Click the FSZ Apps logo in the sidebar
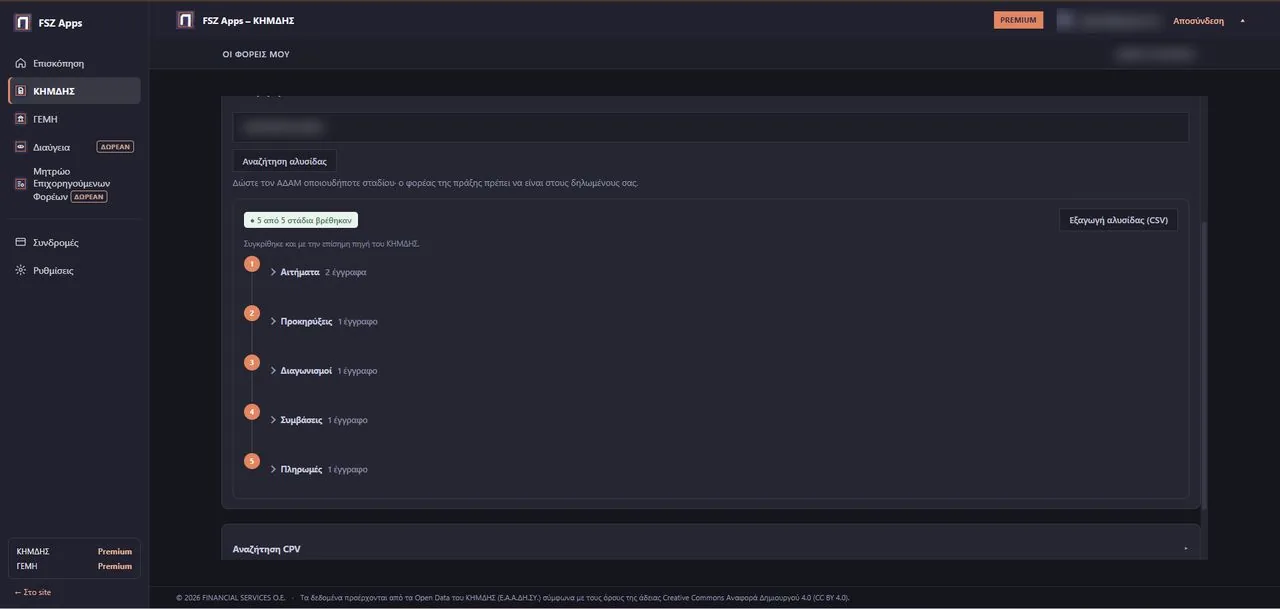 tap(22, 23)
